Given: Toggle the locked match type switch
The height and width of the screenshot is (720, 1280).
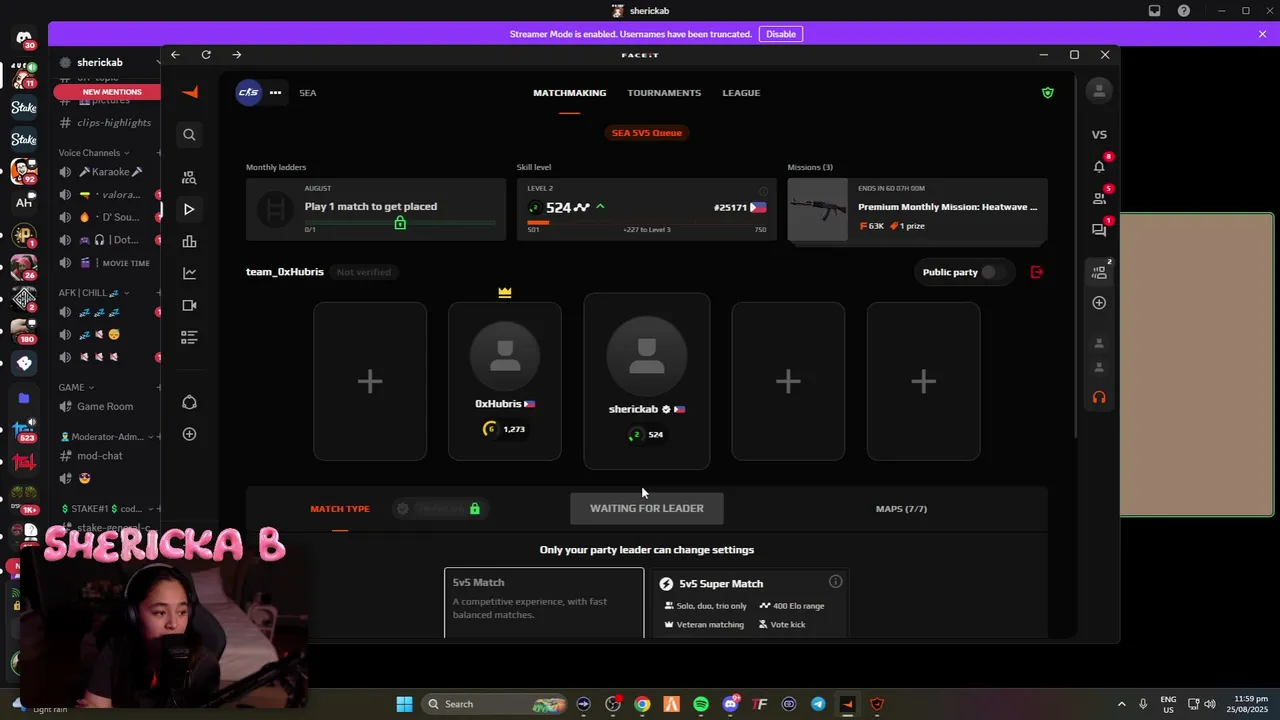Looking at the screenshot, I should [440, 508].
